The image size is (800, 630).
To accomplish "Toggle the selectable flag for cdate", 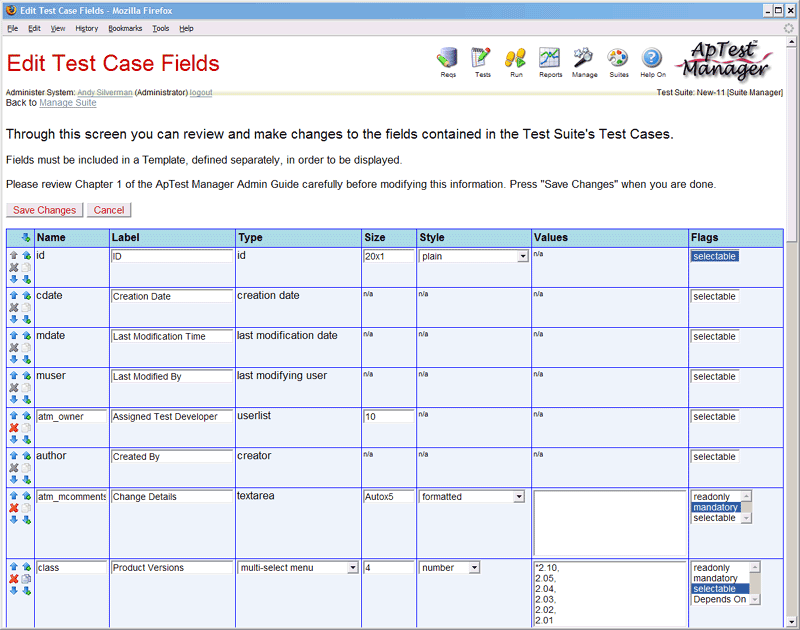I will pos(714,296).
